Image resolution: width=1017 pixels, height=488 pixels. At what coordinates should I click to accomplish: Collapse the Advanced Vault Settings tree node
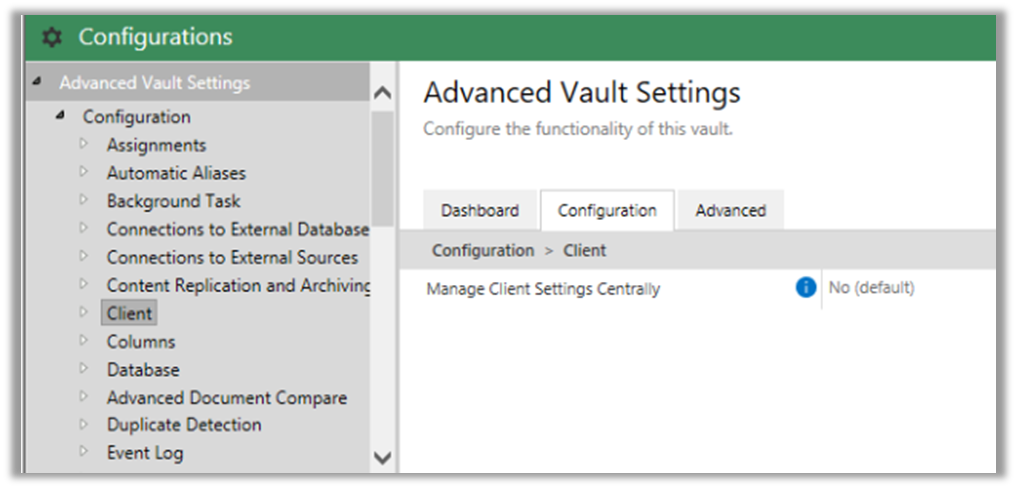click(38, 82)
